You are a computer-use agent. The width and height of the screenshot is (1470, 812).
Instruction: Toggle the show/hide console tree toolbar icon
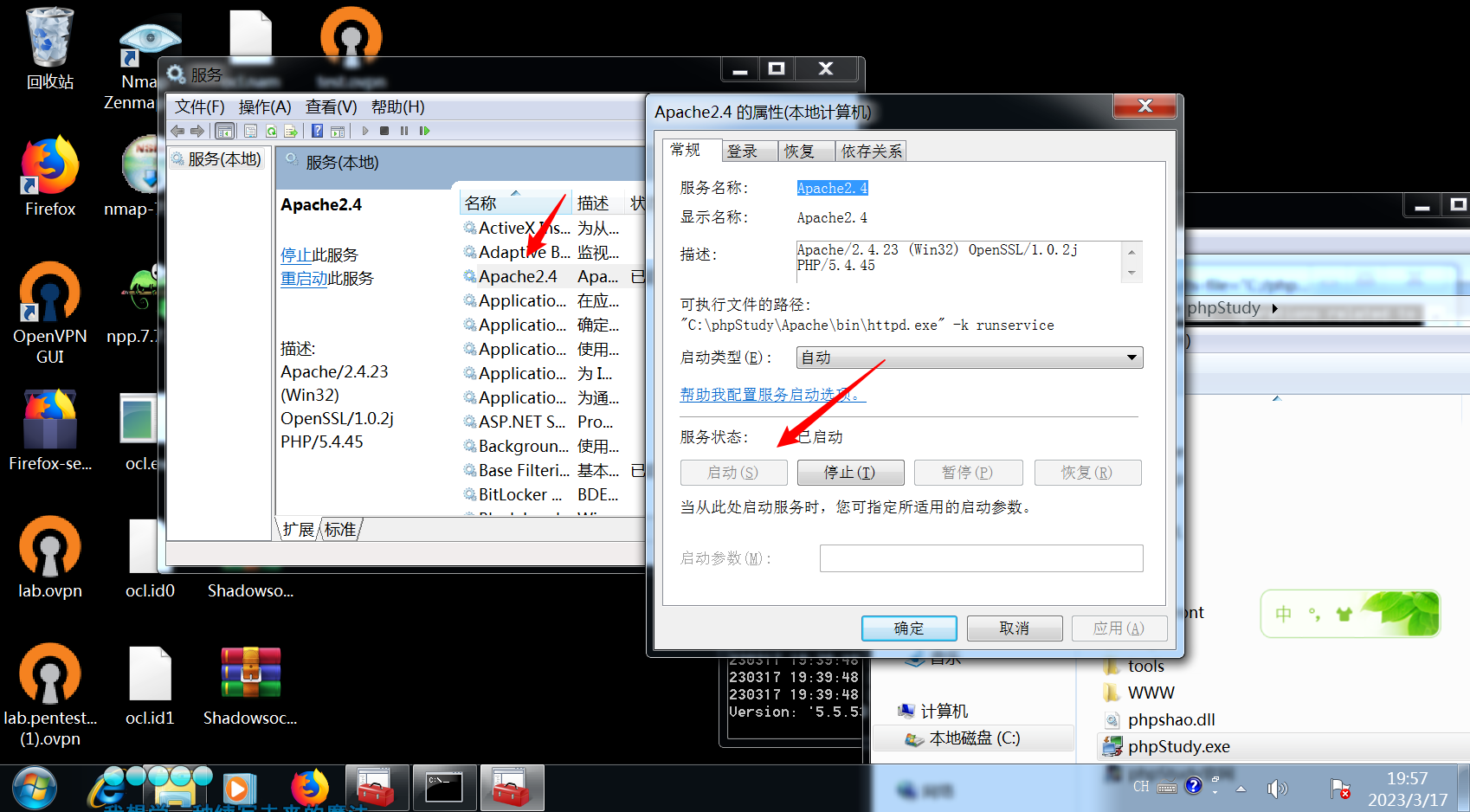click(x=224, y=131)
